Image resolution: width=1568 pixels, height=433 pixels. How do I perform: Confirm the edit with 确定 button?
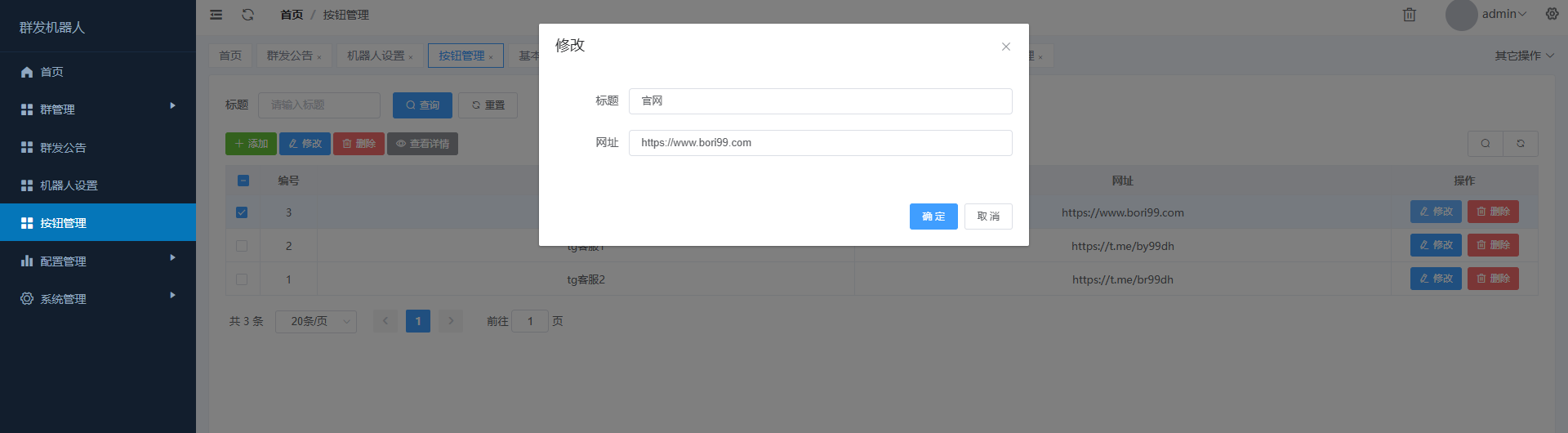coord(933,216)
